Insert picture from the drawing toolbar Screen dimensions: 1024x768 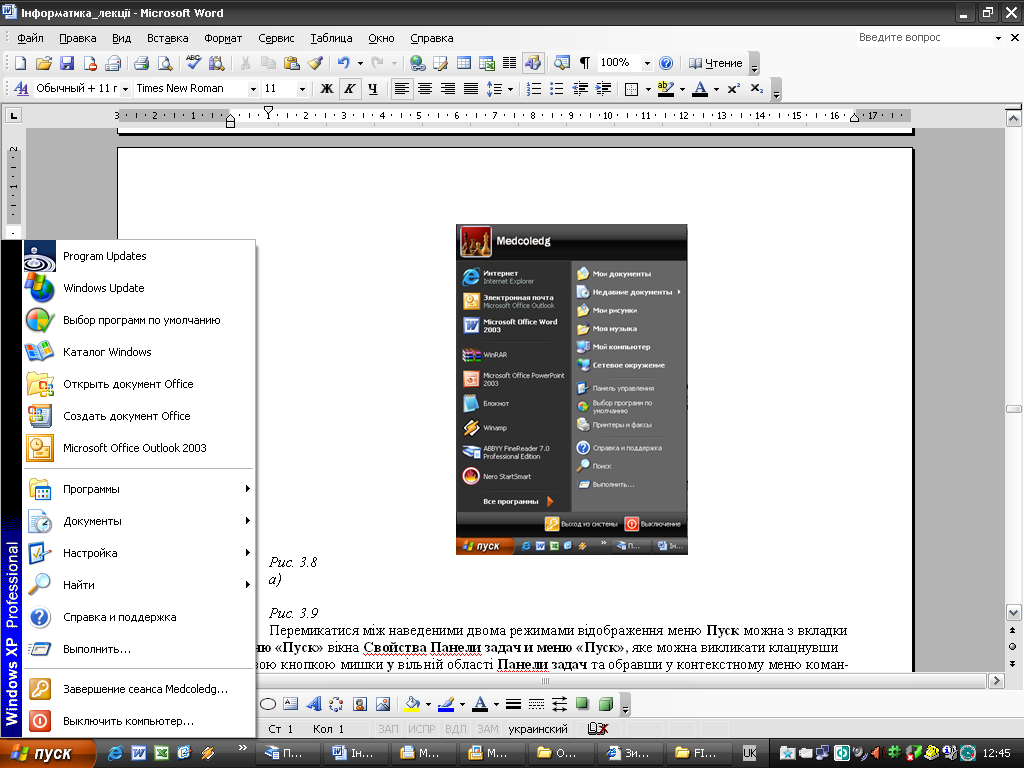(383, 704)
